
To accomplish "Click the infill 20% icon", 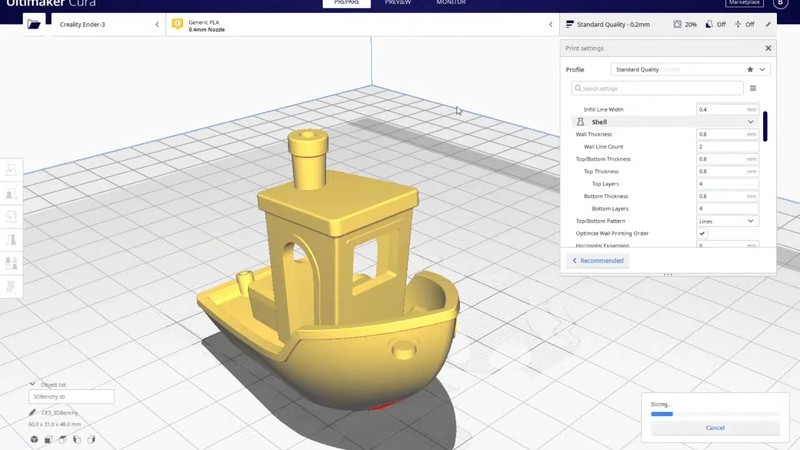I will [678, 24].
